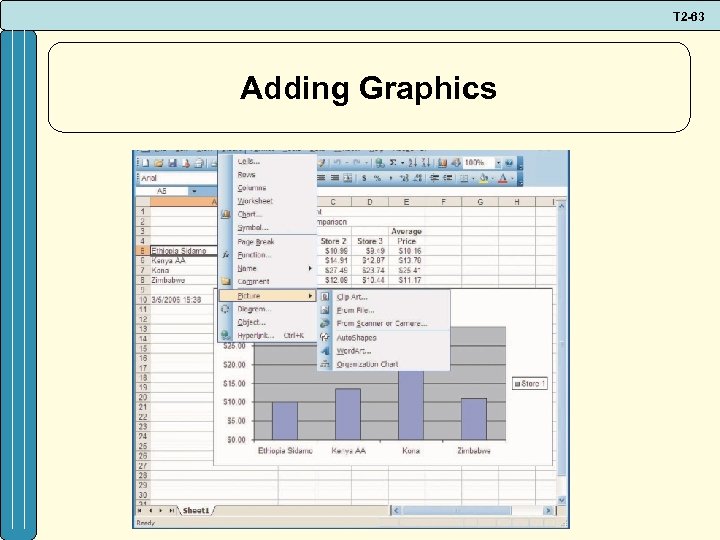Viewport: 720px width, 540px height.
Task: Choose Rows from the Insert menu
Action: (x=267, y=174)
